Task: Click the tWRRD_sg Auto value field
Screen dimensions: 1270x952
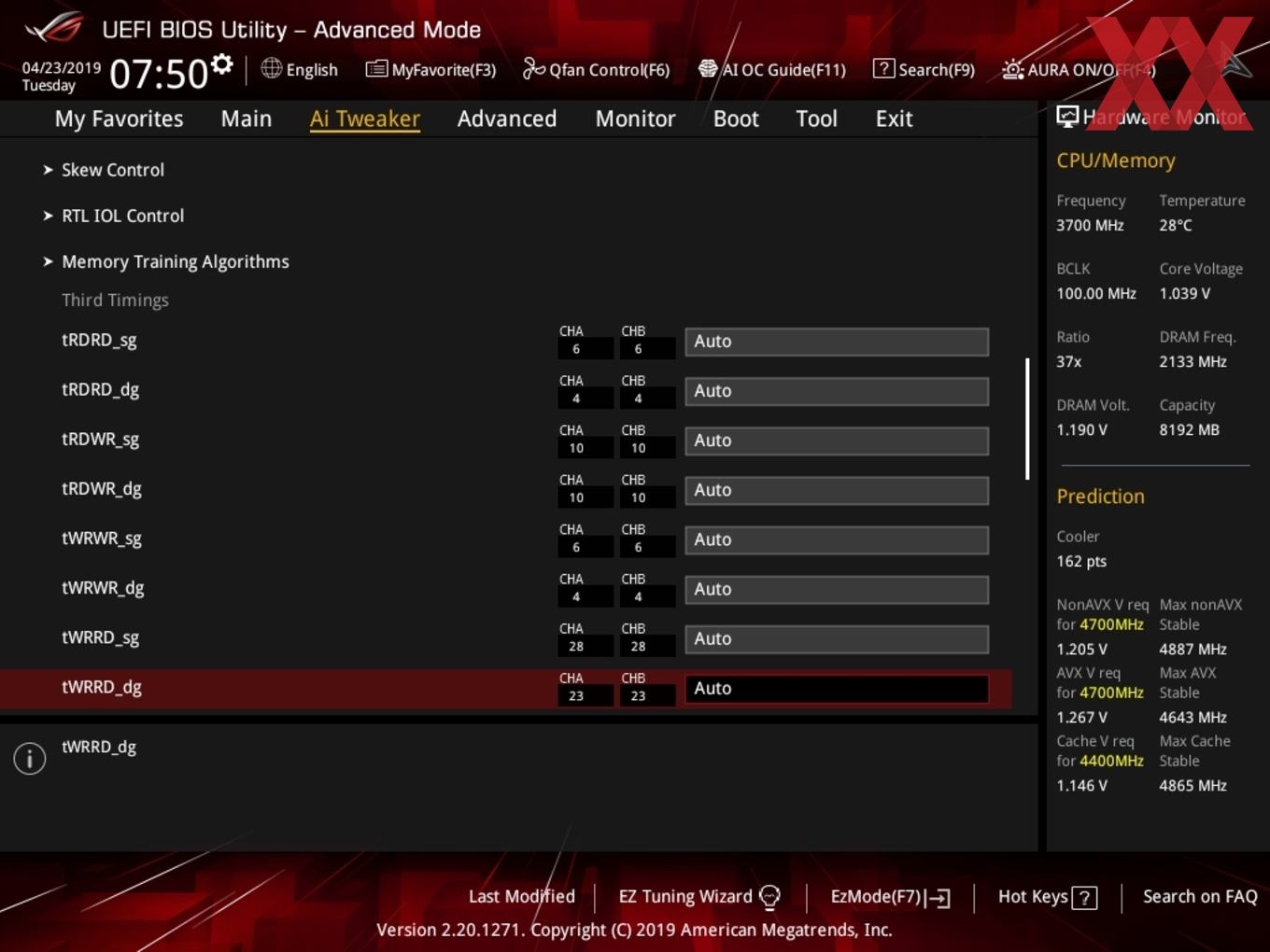Action: pos(837,638)
